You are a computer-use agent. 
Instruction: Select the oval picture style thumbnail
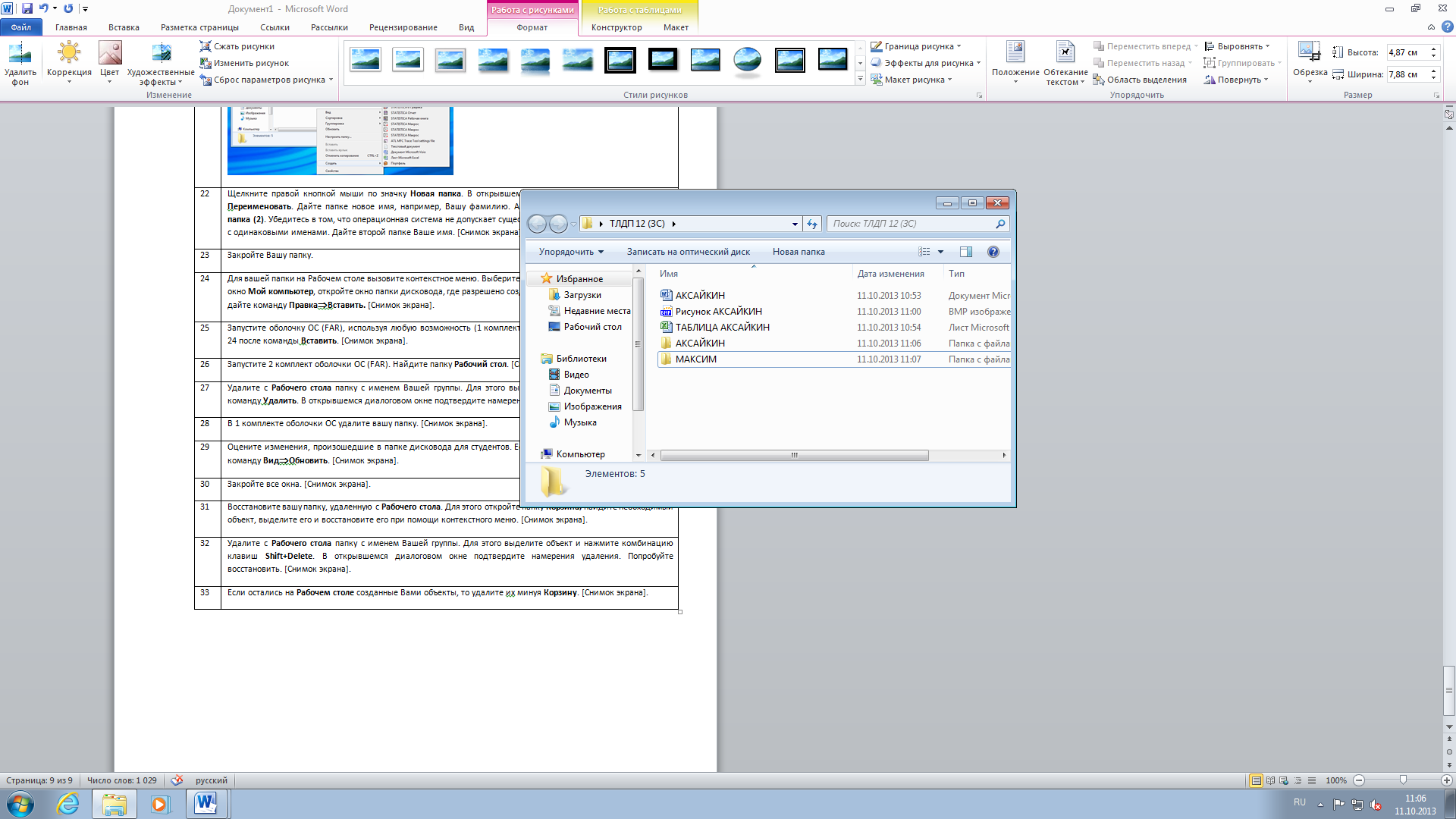[x=747, y=60]
